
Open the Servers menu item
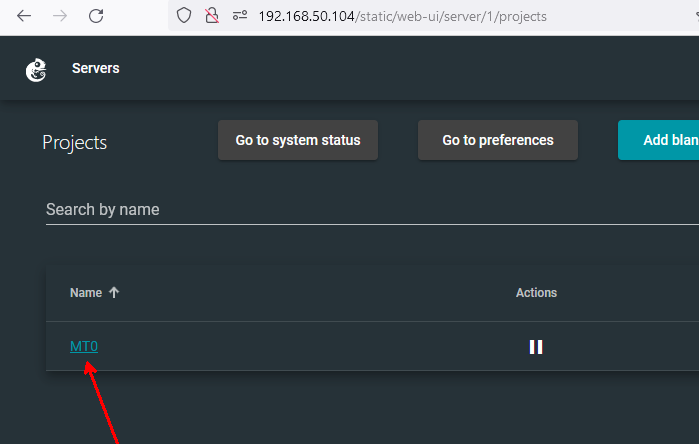coord(95,69)
